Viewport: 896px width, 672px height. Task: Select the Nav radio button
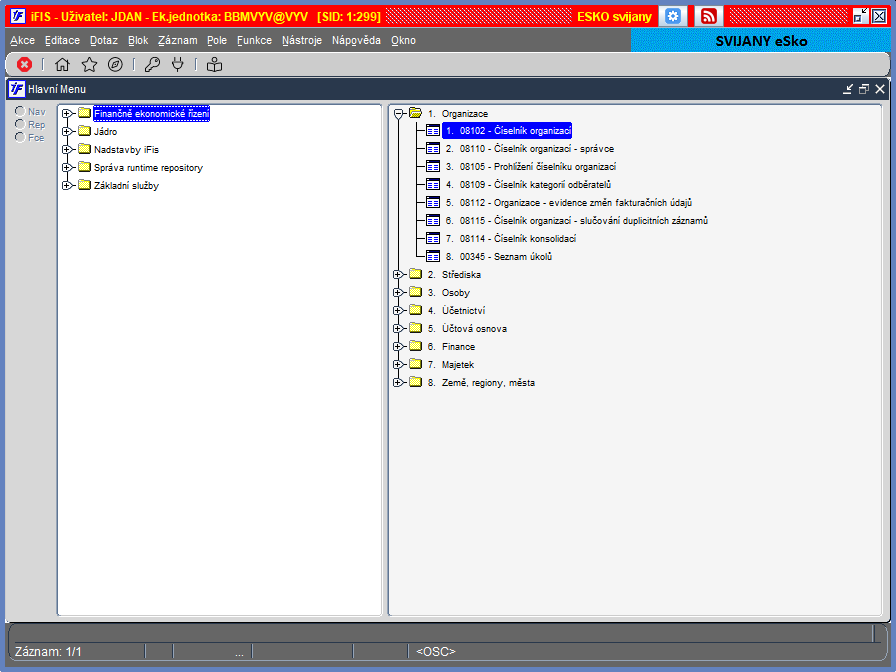coord(20,111)
